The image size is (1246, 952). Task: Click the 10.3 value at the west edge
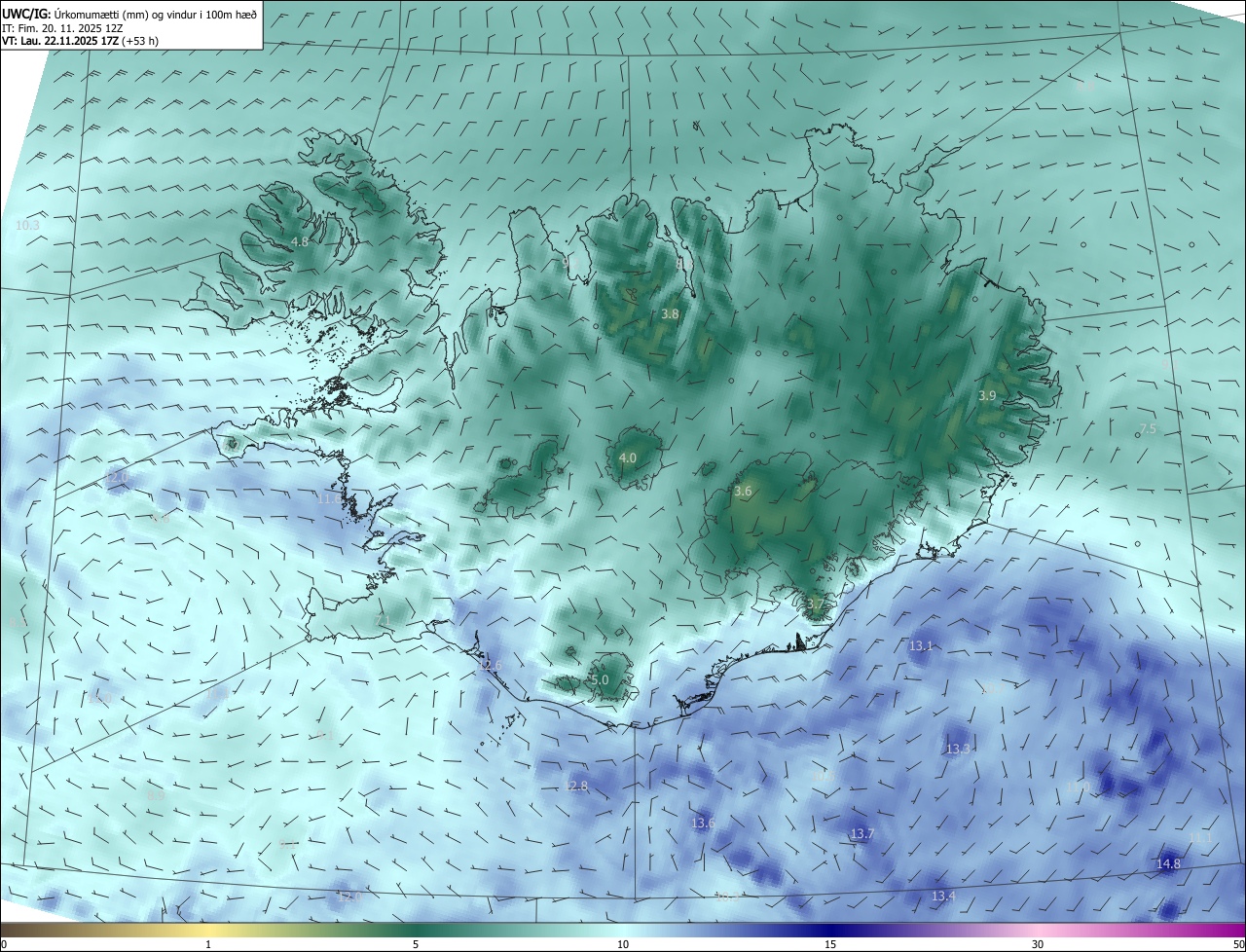(x=27, y=226)
